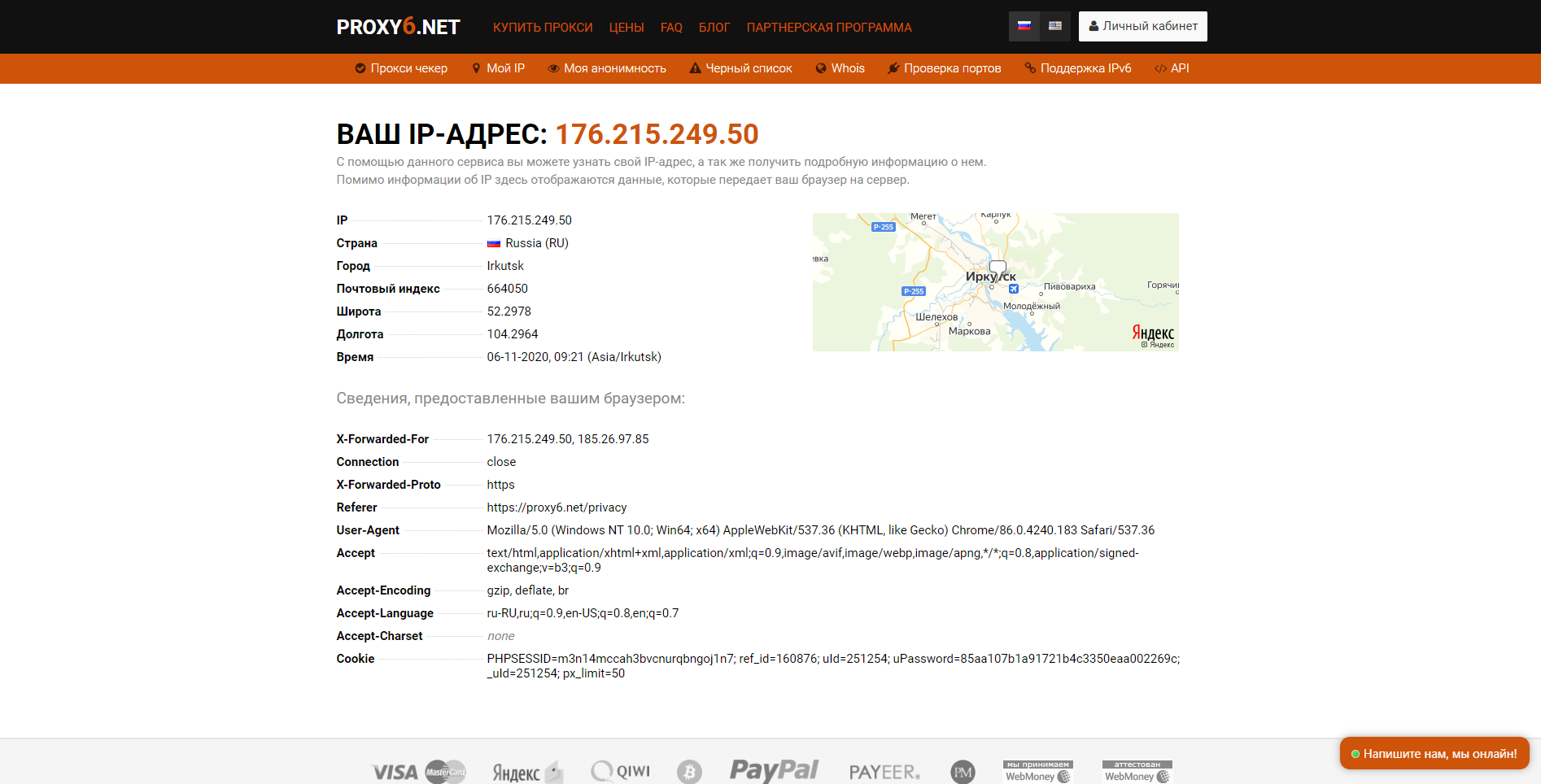This screenshot has width=1541, height=784.
Task: Open the FAQ menu item
Action: click(671, 28)
